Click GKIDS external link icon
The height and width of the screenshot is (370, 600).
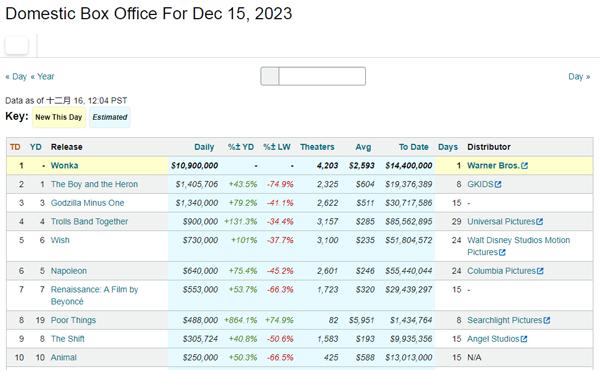[498, 184]
